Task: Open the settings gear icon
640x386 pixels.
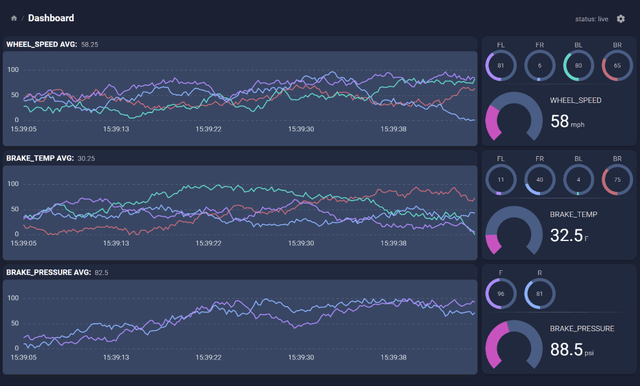Action: tap(621, 19)
